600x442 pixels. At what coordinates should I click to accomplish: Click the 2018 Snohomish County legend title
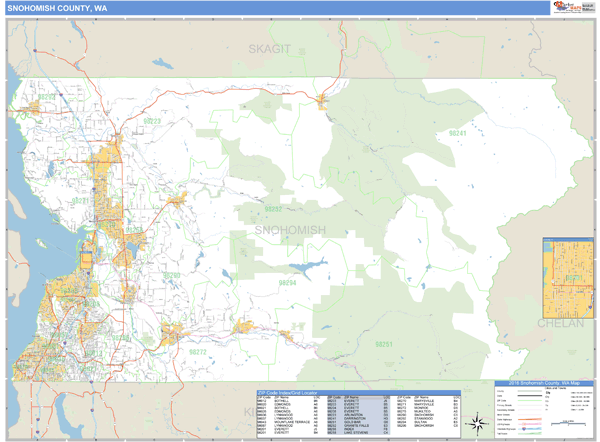point(544,383)
